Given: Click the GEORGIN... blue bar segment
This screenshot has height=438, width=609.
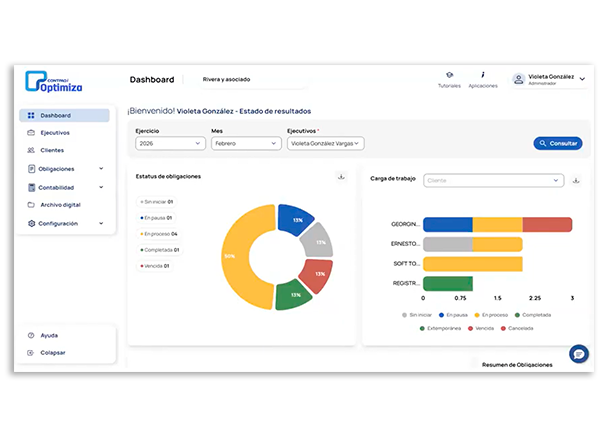Looking at the screenshot, I should tap(448, 224).
